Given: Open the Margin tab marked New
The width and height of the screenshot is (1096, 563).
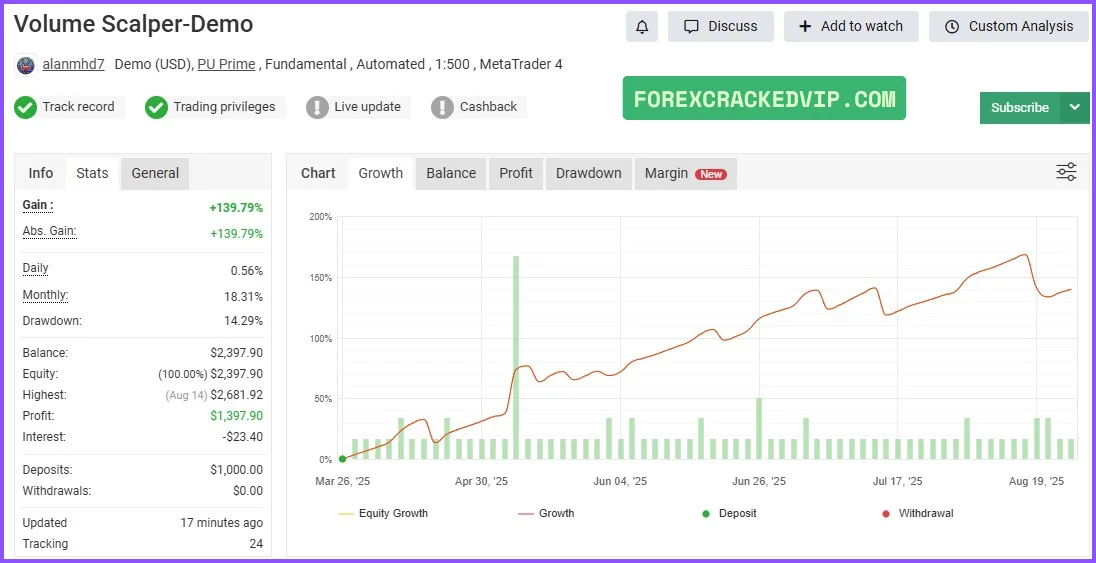Looking at the screenshot, I should pos(686,173).
